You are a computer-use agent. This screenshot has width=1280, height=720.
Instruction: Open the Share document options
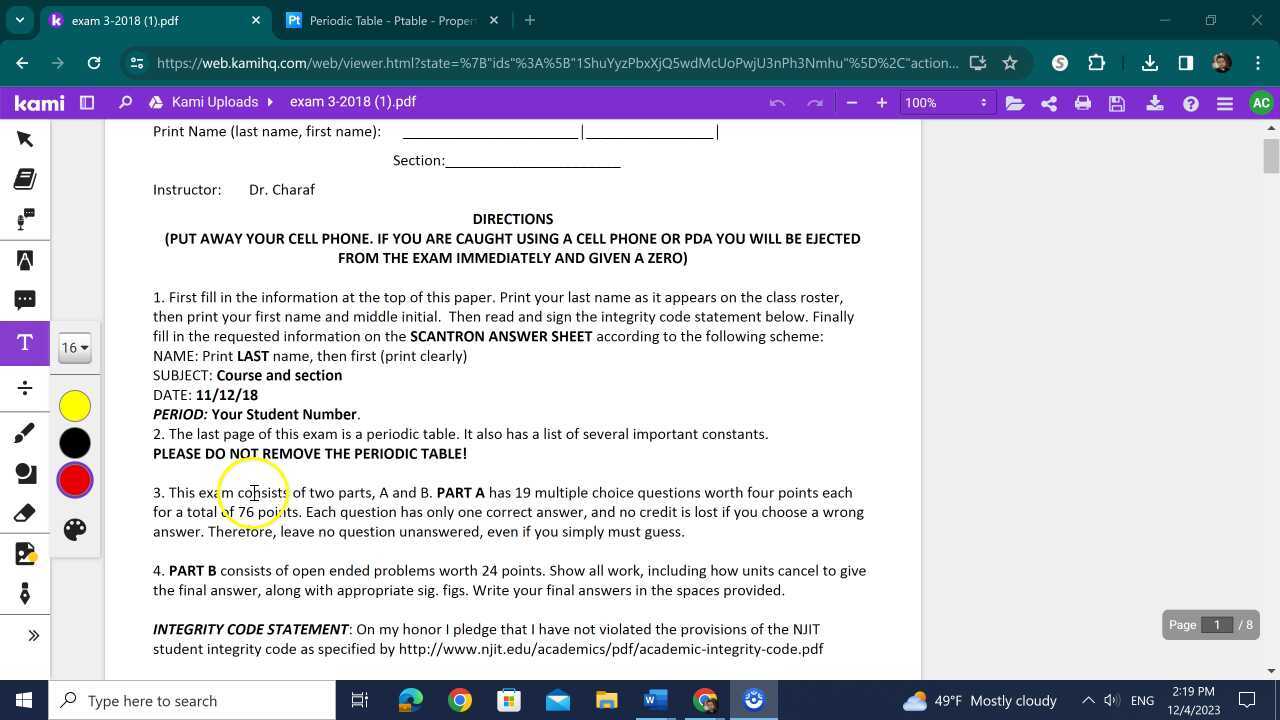coord(1048,102)
